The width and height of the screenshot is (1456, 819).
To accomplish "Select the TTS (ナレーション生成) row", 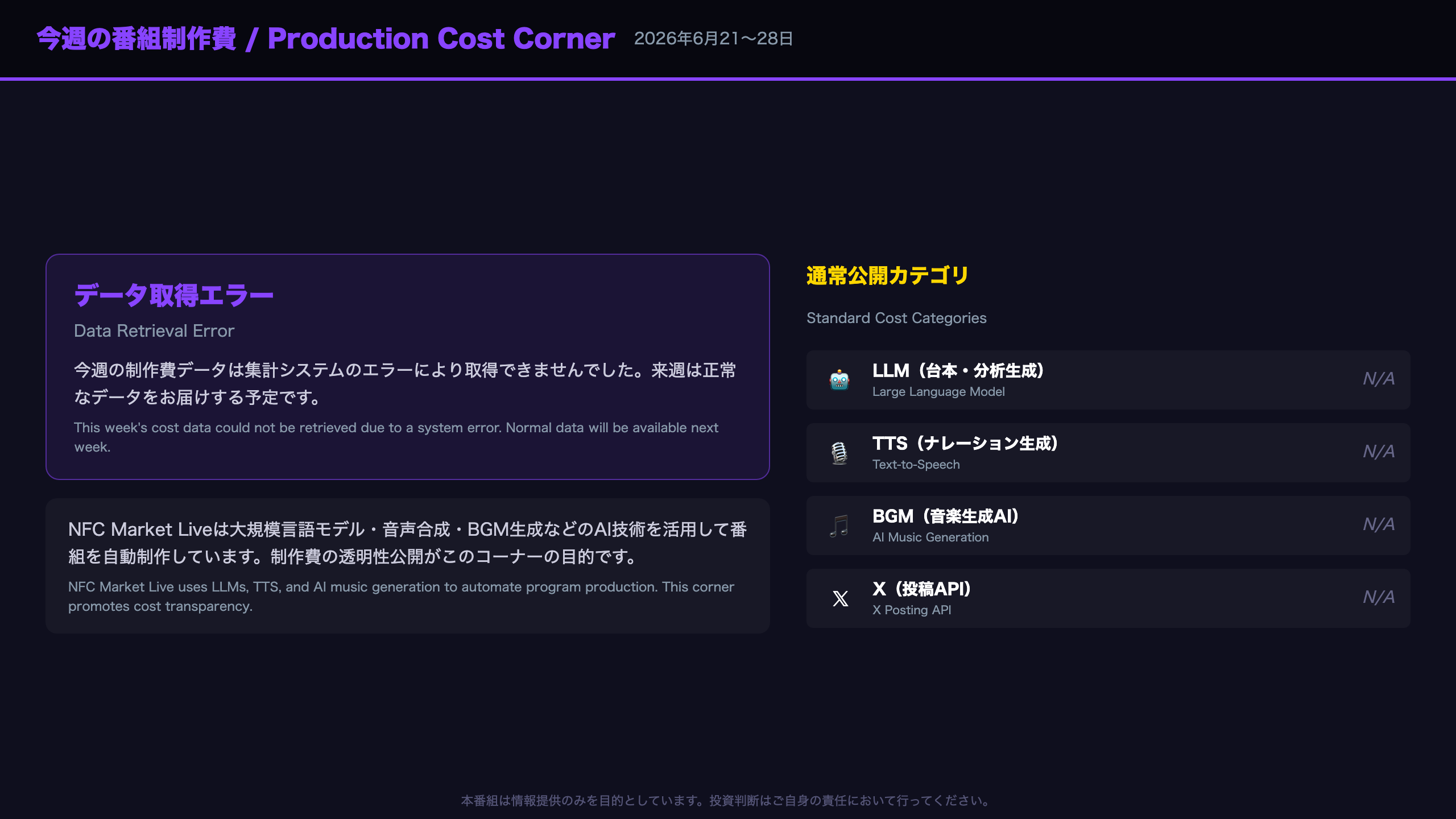I will (1108, 453).
